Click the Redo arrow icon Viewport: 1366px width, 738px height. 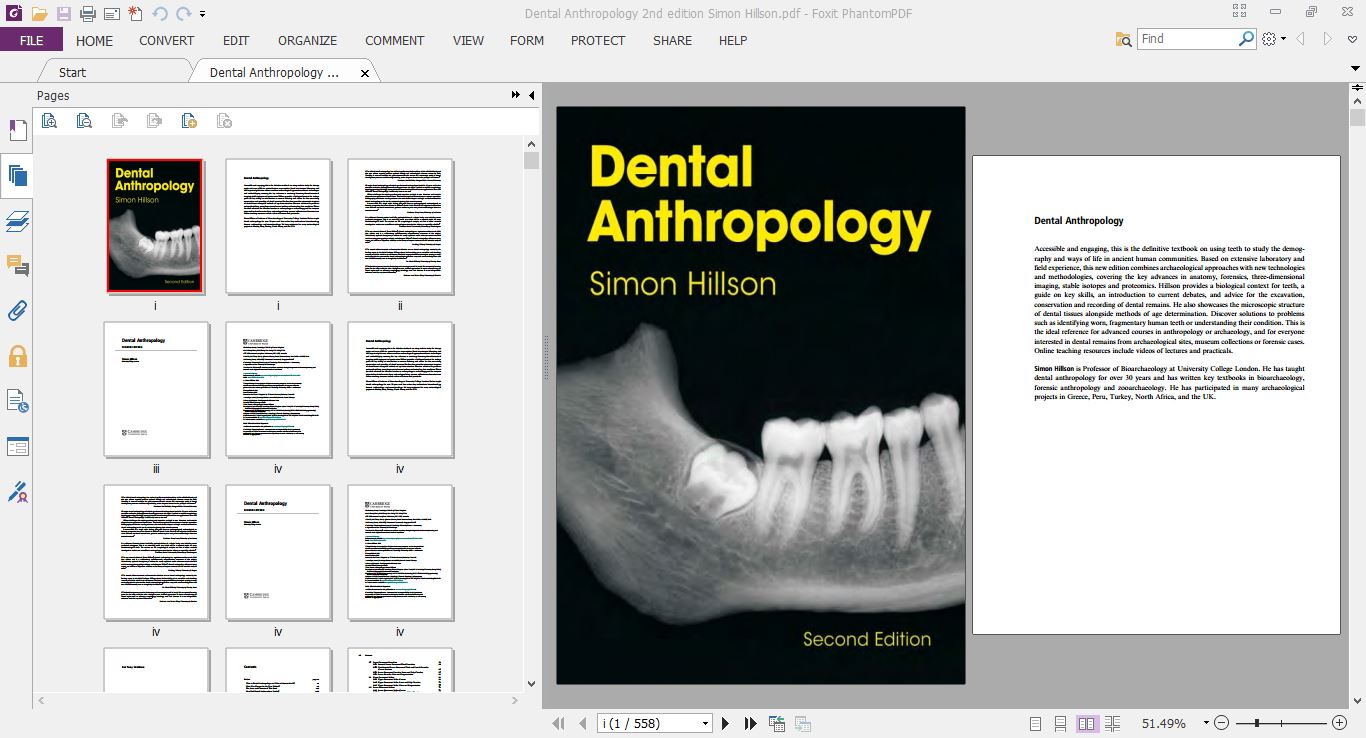tap(183, 14)
